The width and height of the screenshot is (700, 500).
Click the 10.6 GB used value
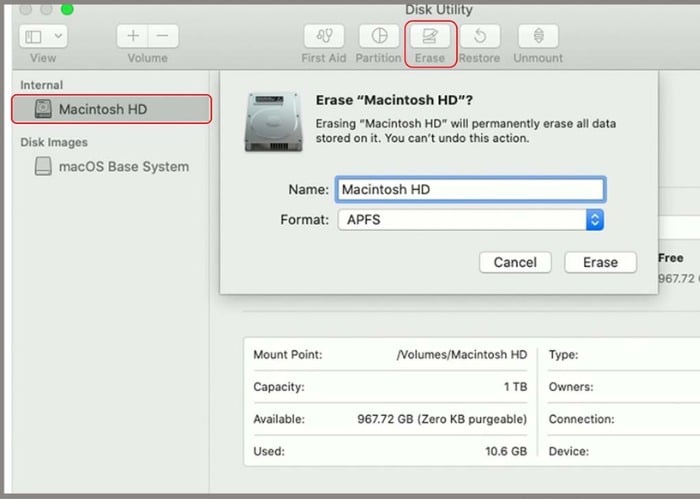(x=506, y=451)
